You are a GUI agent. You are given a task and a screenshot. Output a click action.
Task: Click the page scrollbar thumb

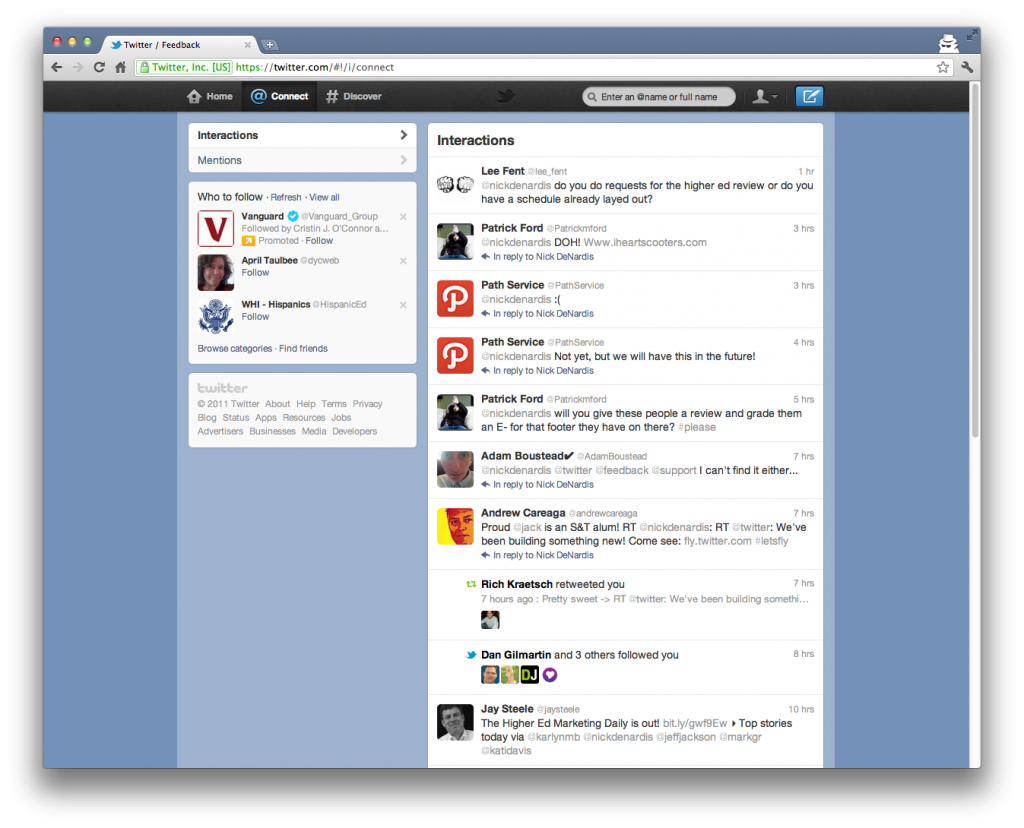pos(975,261)
